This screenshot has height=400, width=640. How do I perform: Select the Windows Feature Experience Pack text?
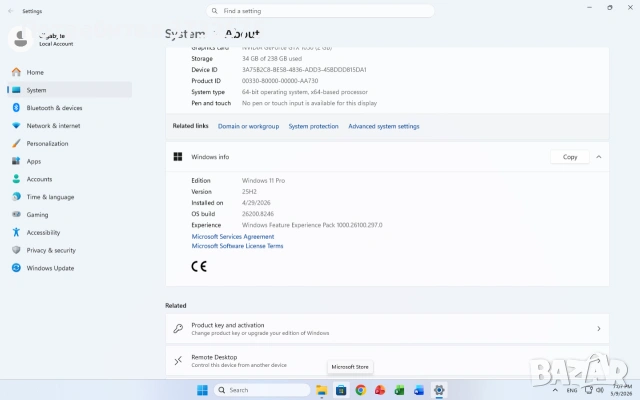coord(312,225)
